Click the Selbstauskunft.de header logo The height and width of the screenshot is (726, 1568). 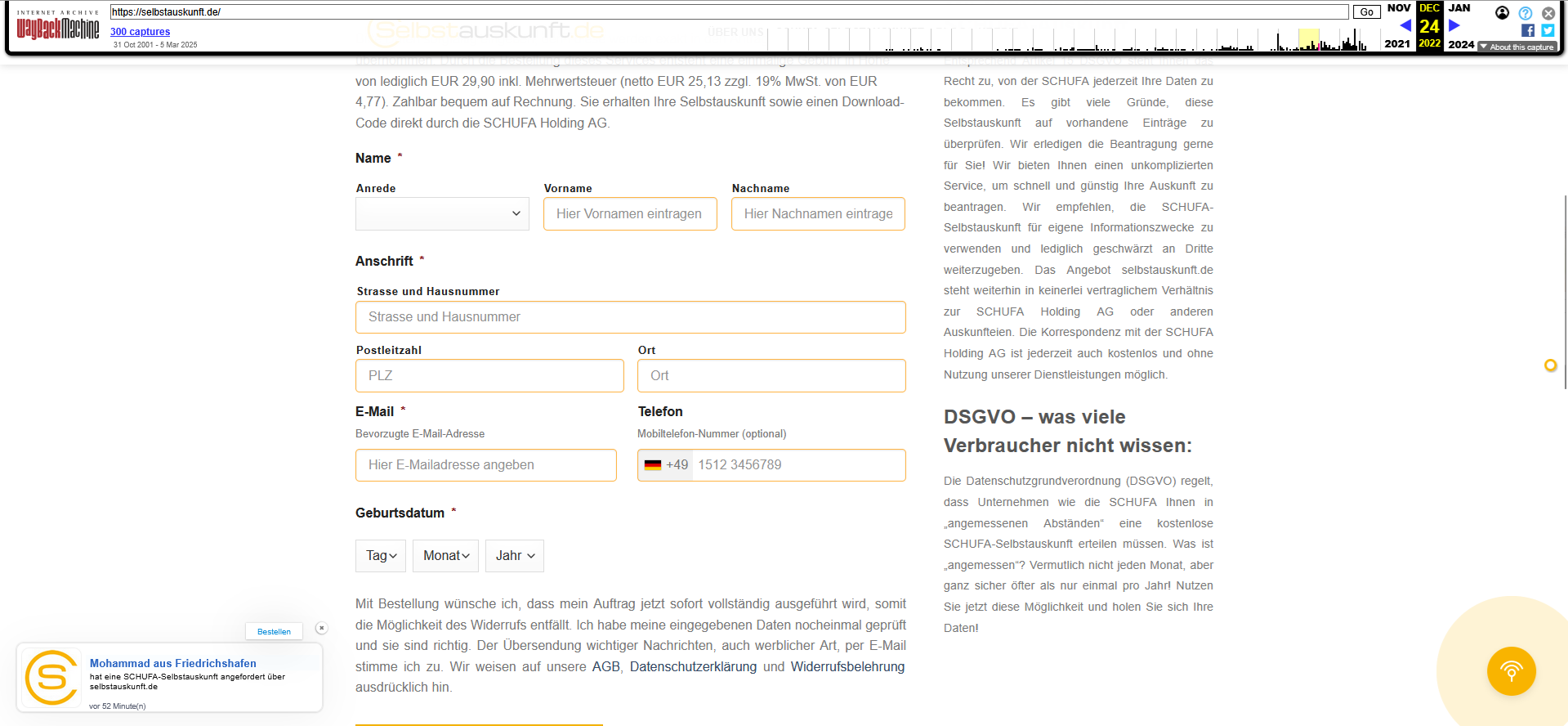point(487,31)
